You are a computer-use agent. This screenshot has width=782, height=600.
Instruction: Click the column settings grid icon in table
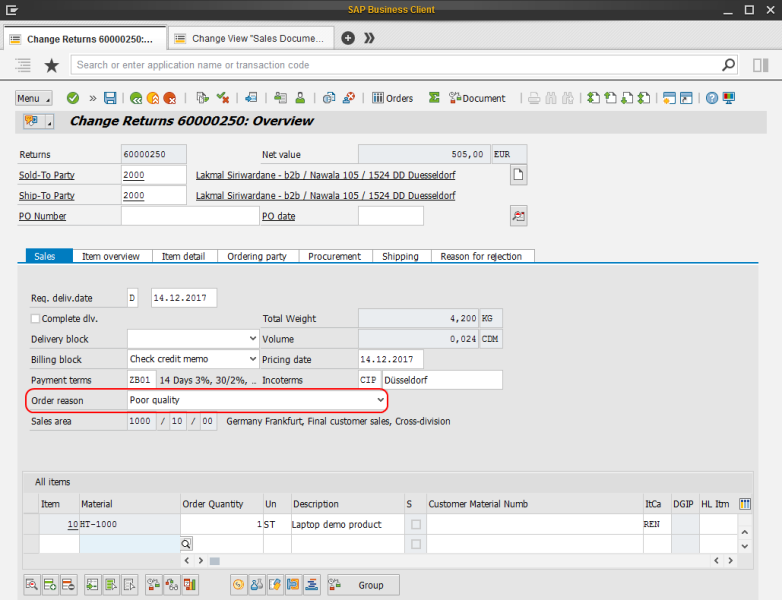[745, 504]
